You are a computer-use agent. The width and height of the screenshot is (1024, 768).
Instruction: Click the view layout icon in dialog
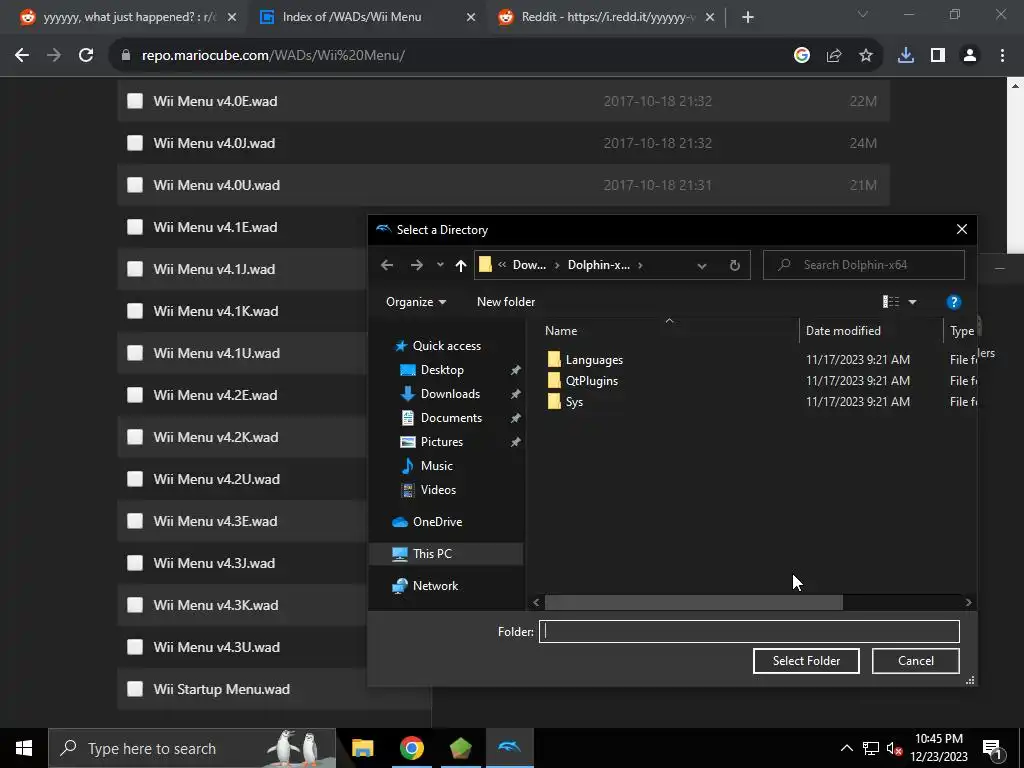891,302
